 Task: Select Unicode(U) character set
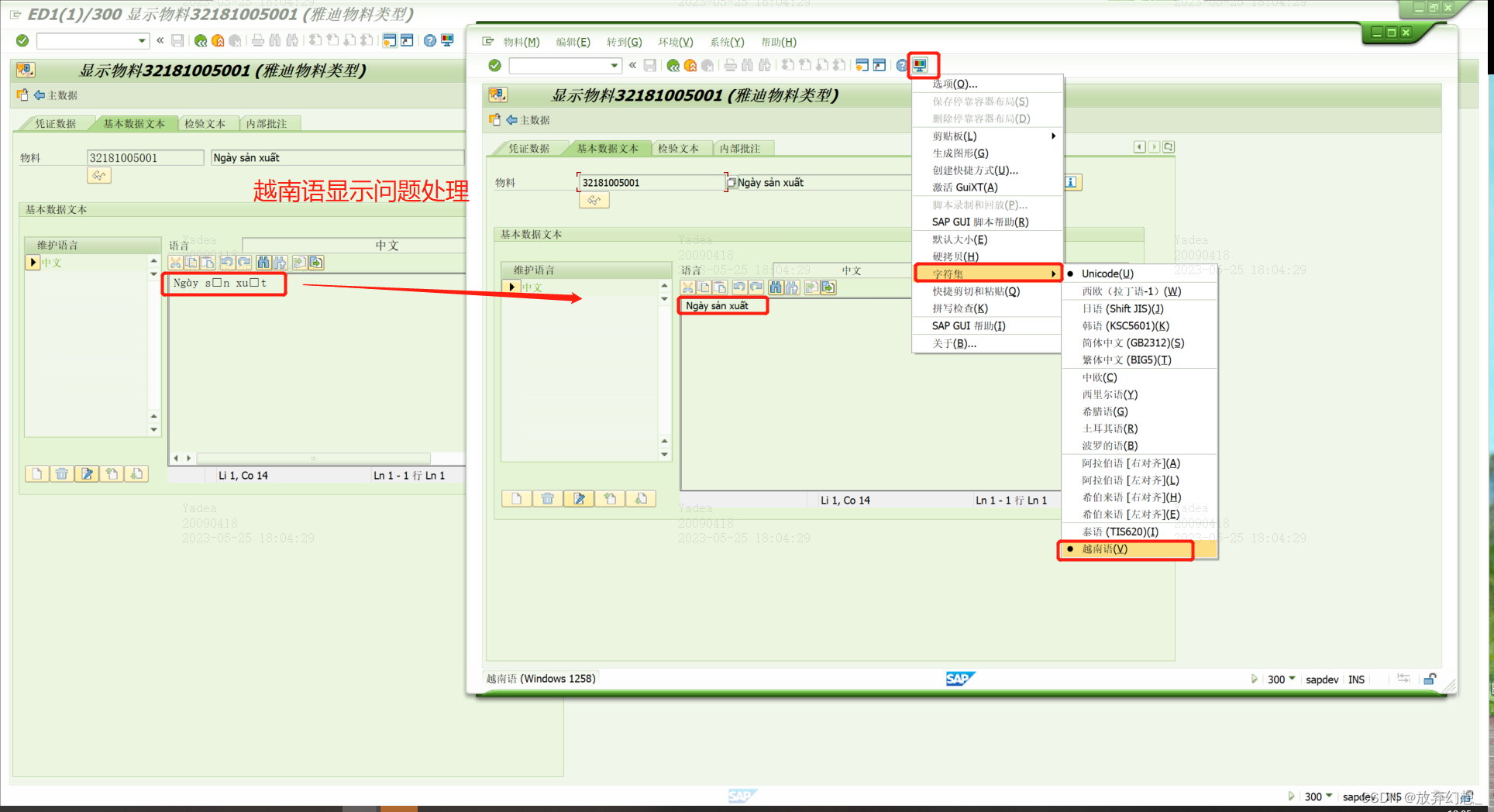tap(1139, 274)
